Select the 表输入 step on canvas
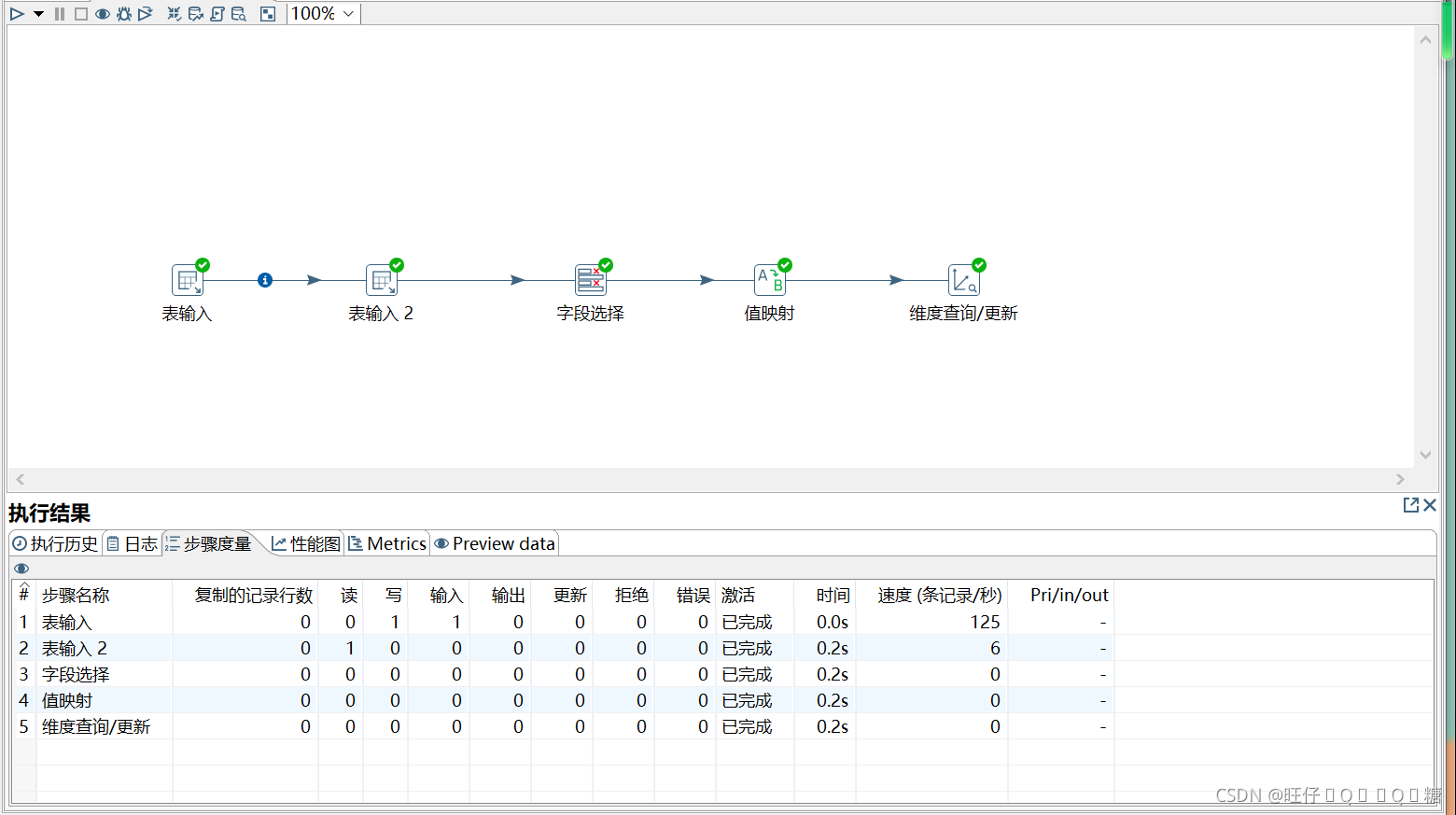Screen dimensions: 1456x815 [188, 280]
